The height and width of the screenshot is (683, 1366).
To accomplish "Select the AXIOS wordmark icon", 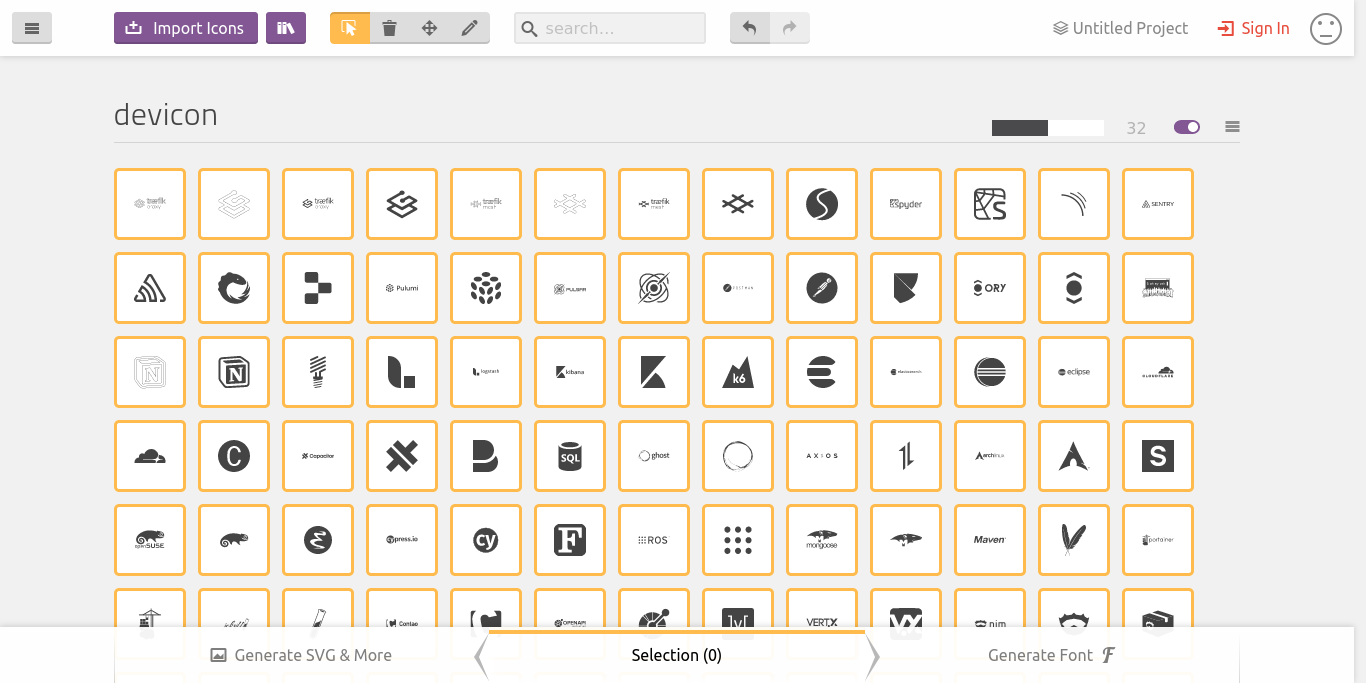I will click(822, 456).
